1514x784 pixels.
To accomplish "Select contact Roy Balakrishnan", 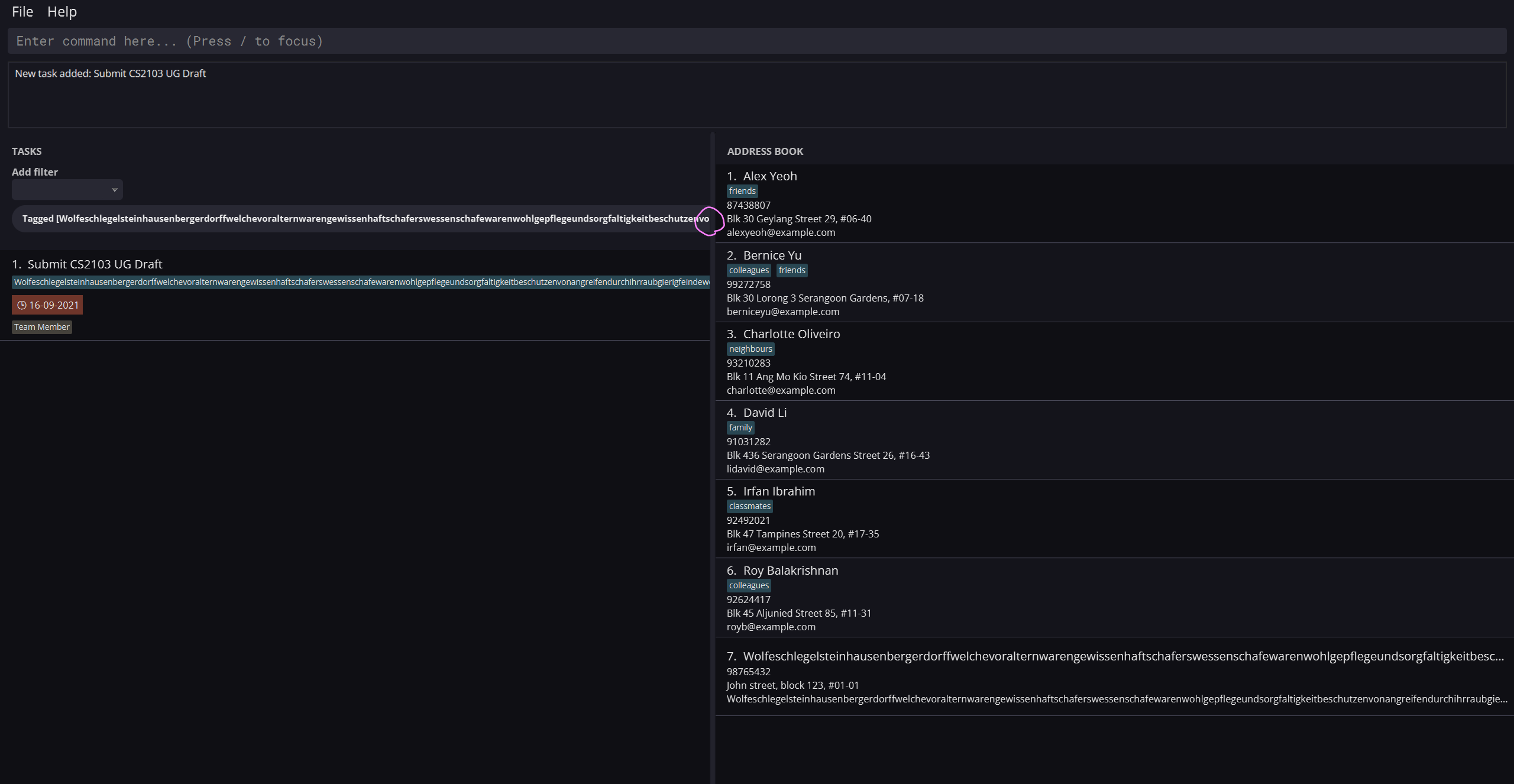I will tap(790, 571).
